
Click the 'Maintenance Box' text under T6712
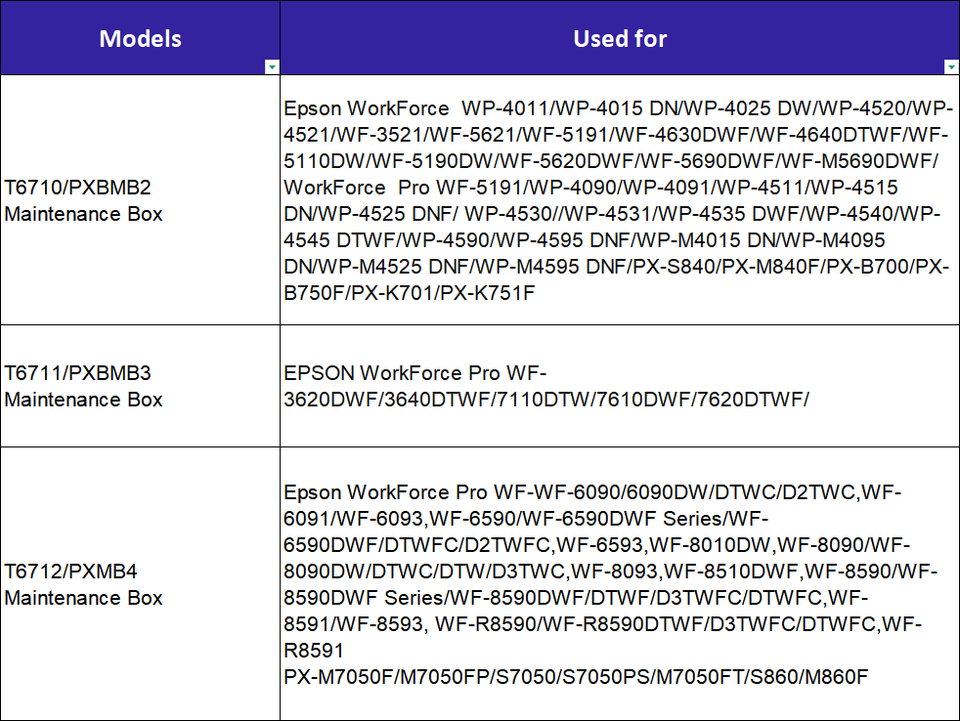click(83, 598)
